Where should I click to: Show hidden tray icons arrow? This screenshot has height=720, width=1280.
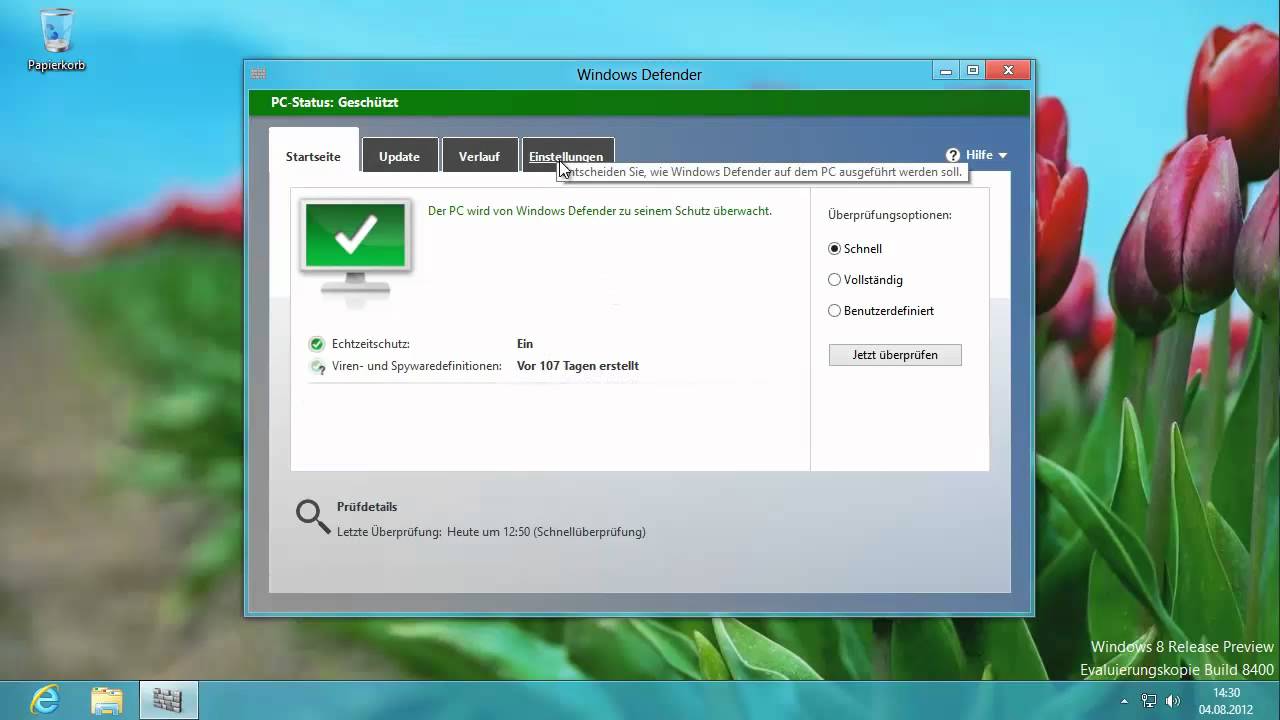(x=1124, y=701)
